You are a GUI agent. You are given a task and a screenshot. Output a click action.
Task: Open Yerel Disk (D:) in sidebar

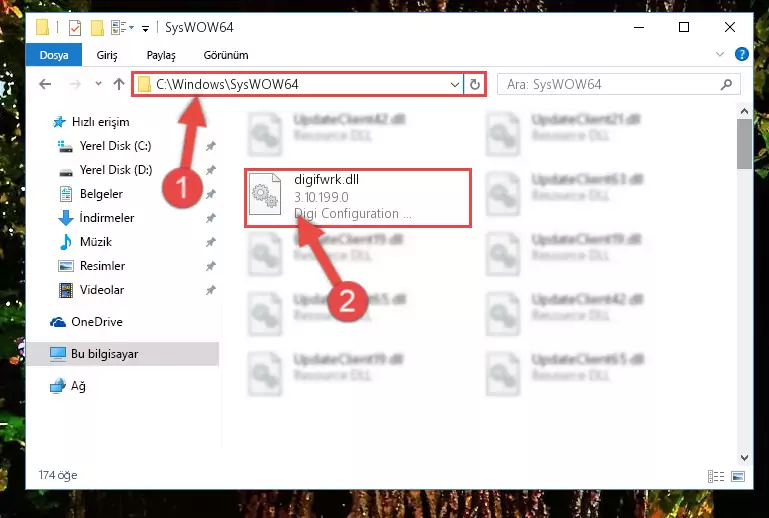click(x=116, y=170)
